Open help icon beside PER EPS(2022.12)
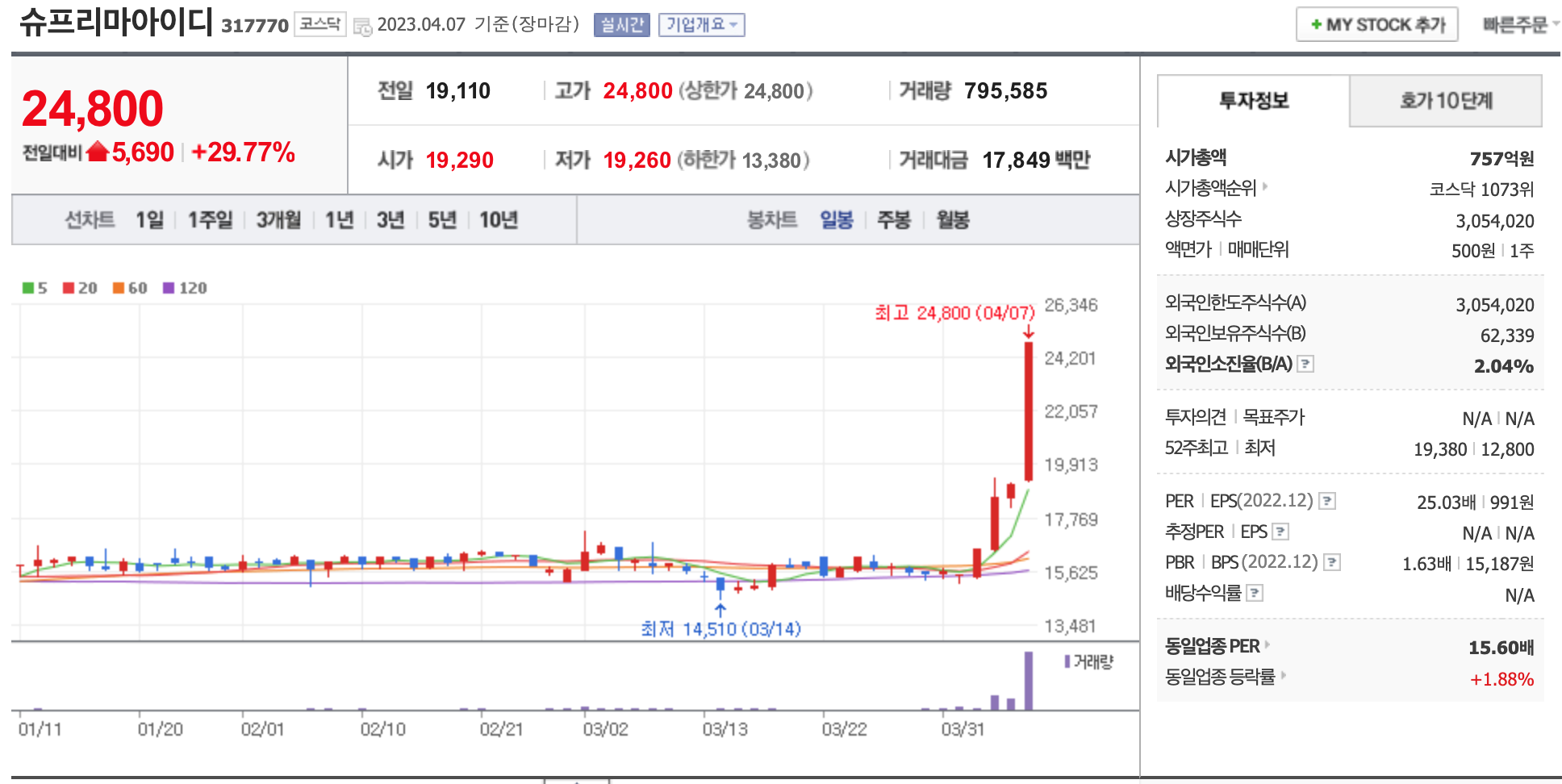 point(1327,501)
